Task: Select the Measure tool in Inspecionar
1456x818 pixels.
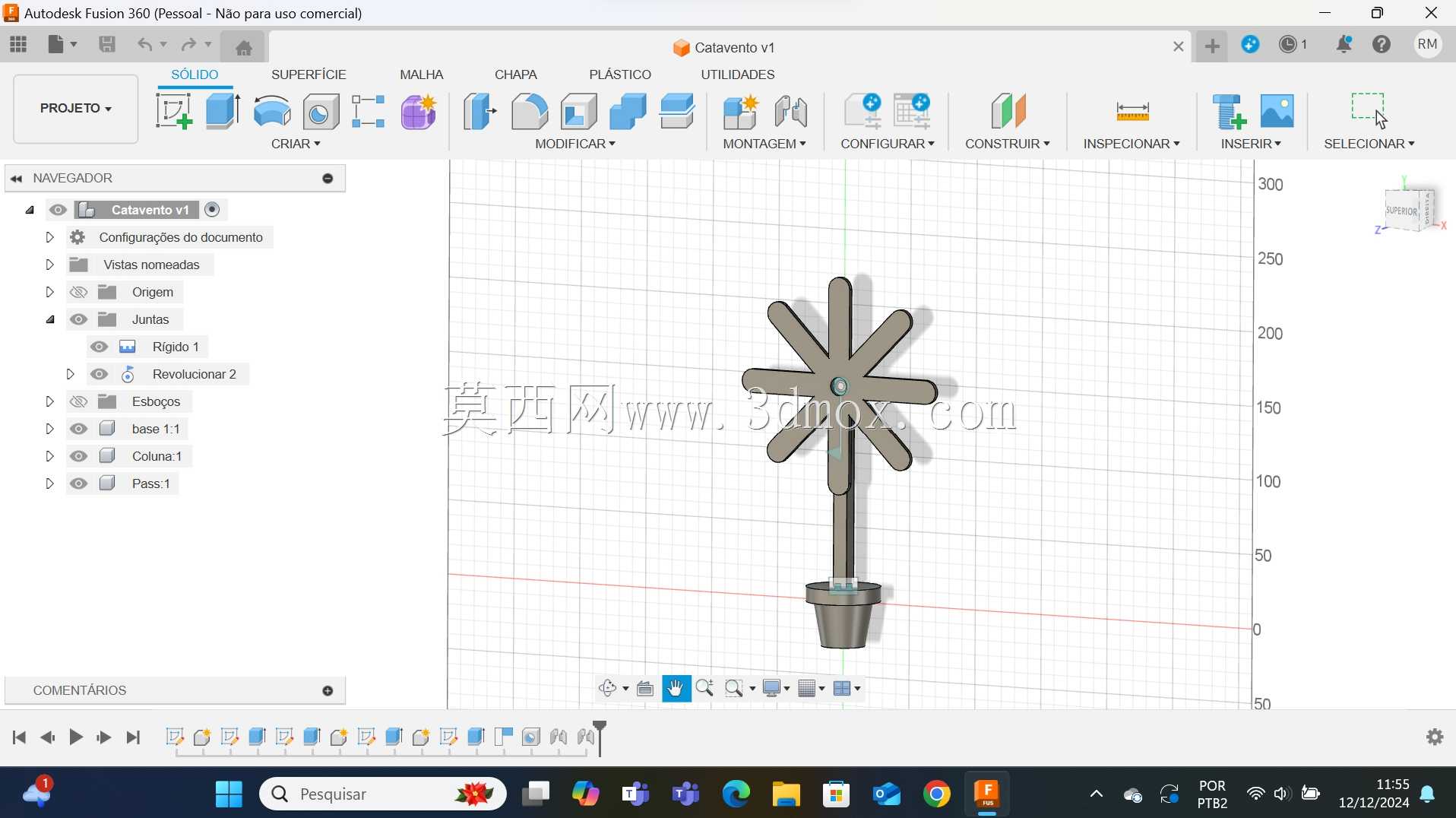Action: 1132,111
